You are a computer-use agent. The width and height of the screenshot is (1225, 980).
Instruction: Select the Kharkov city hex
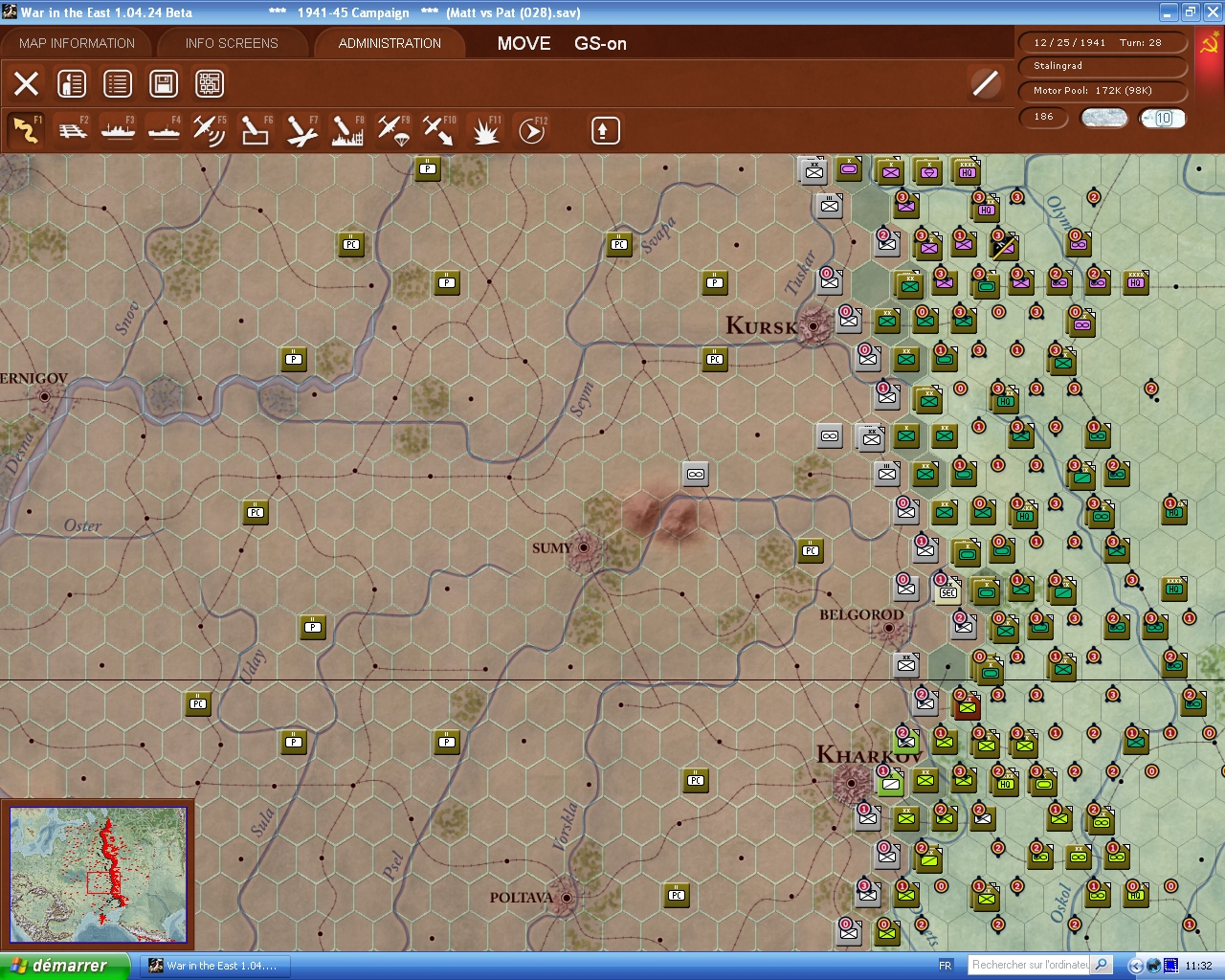click(x=851, y=785)
